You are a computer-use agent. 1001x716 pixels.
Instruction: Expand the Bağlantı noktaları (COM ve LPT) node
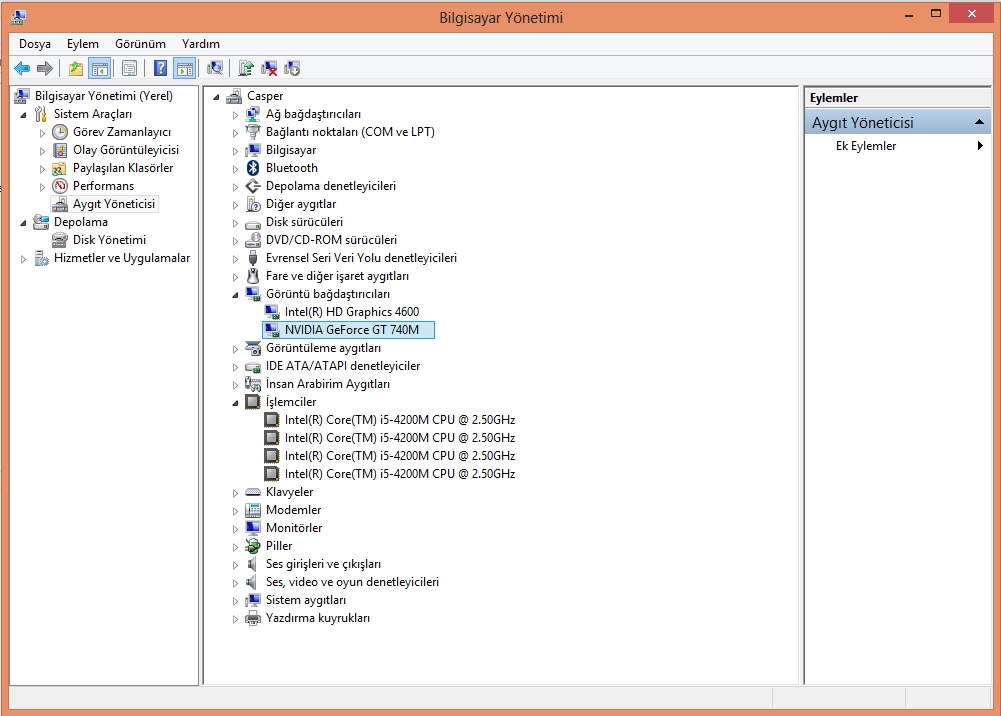235,133
